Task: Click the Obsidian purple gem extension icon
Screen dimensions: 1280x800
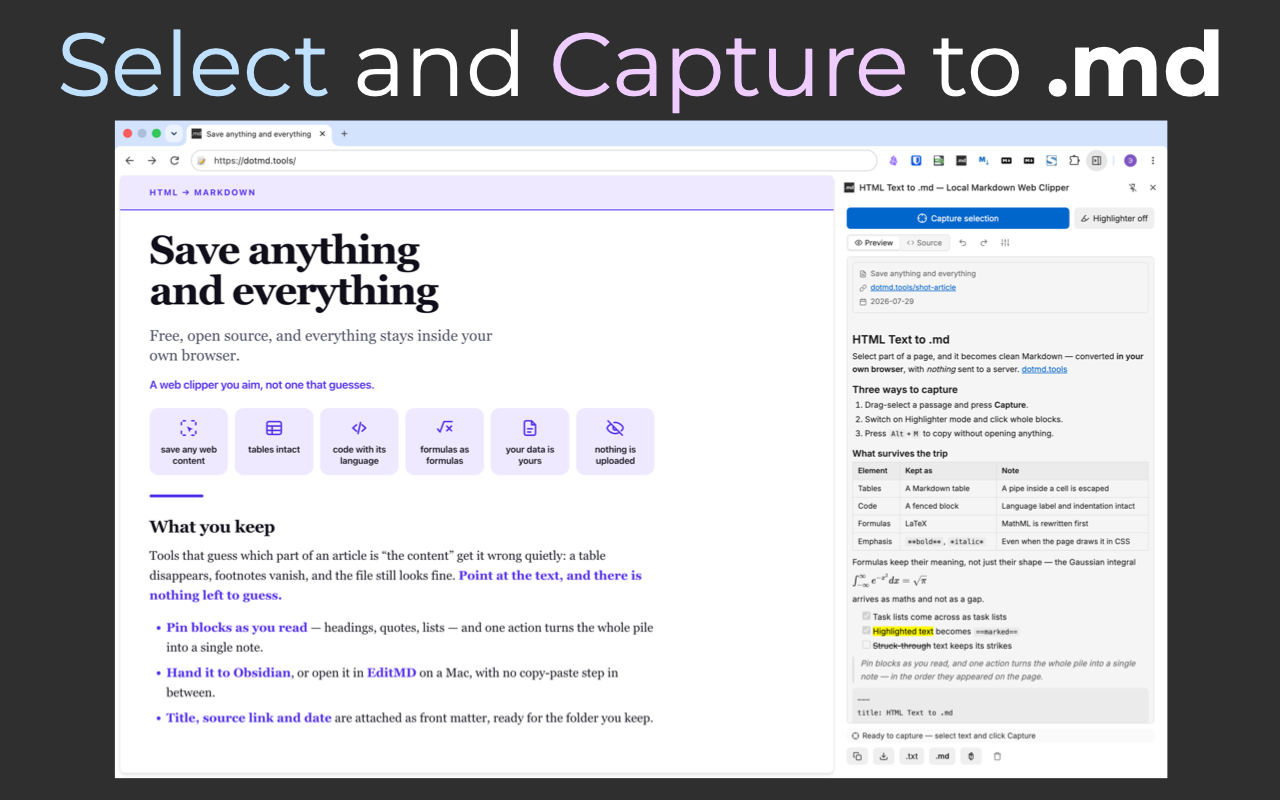Action: (x=893, y=160)
